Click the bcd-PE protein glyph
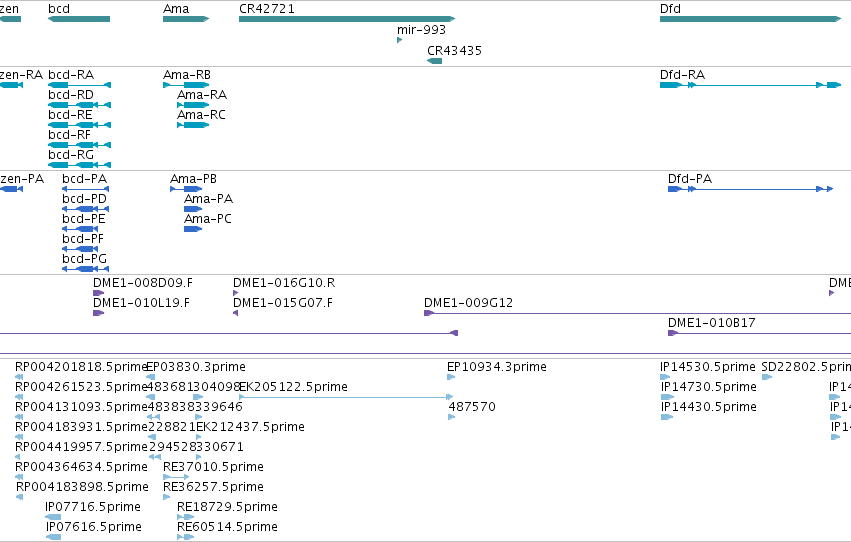 click(80, 229)
